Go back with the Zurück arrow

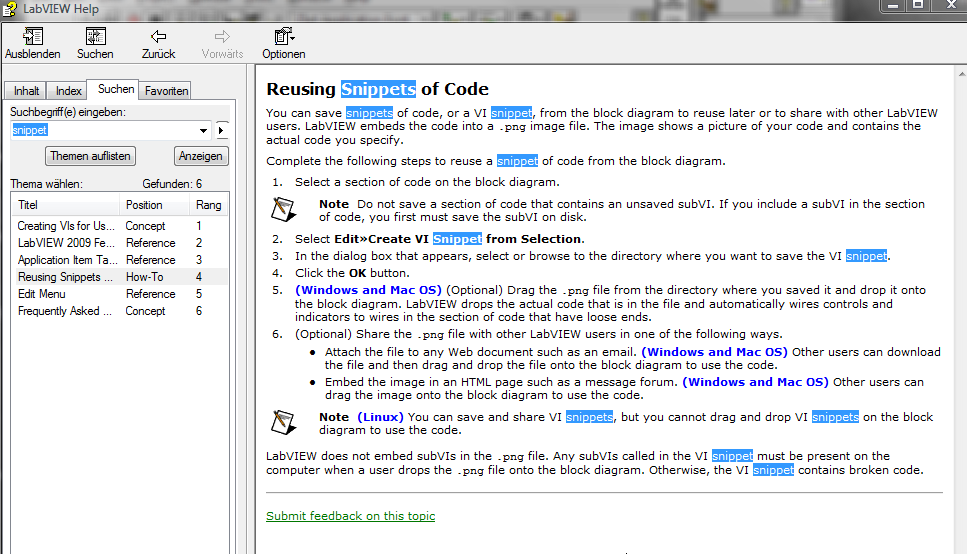[x=158, y=43]
